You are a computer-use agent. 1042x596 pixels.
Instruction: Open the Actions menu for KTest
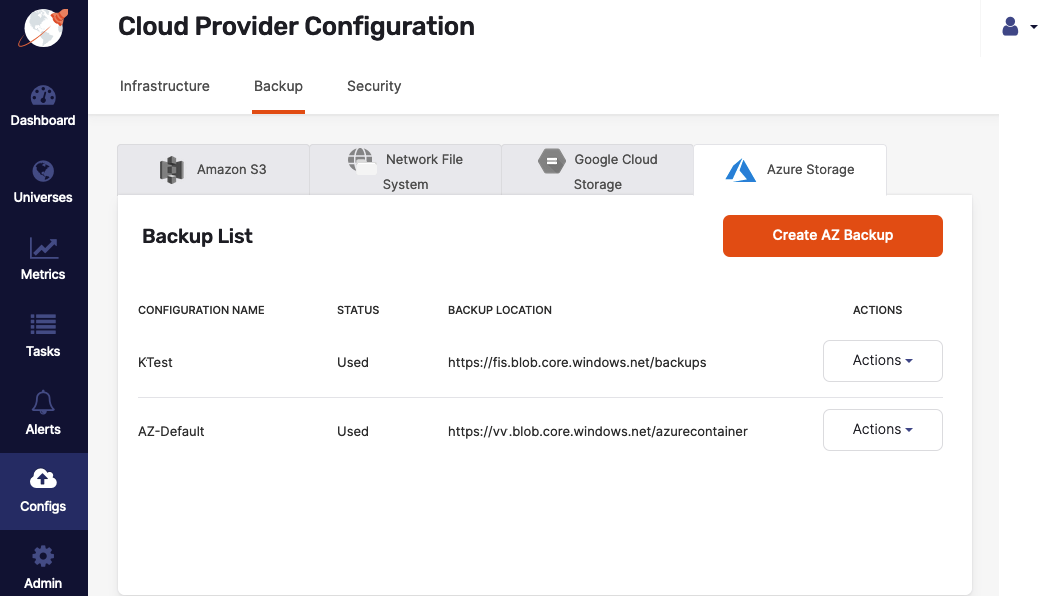pos(882,361)
